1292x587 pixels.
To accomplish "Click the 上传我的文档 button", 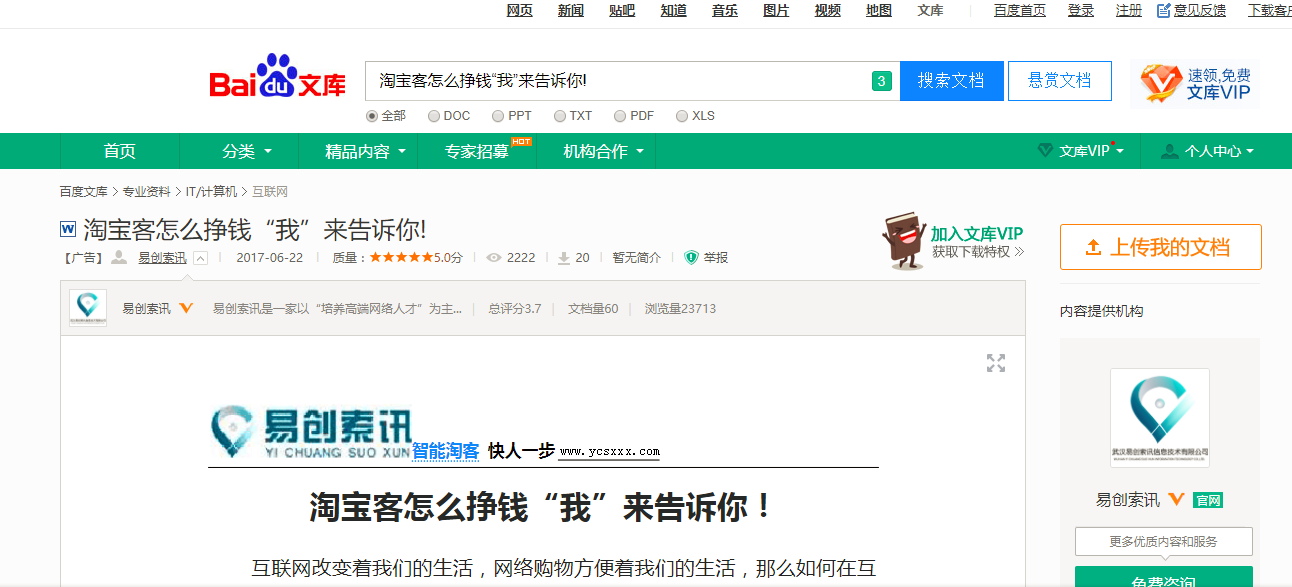I will (x=1161, y=247).
